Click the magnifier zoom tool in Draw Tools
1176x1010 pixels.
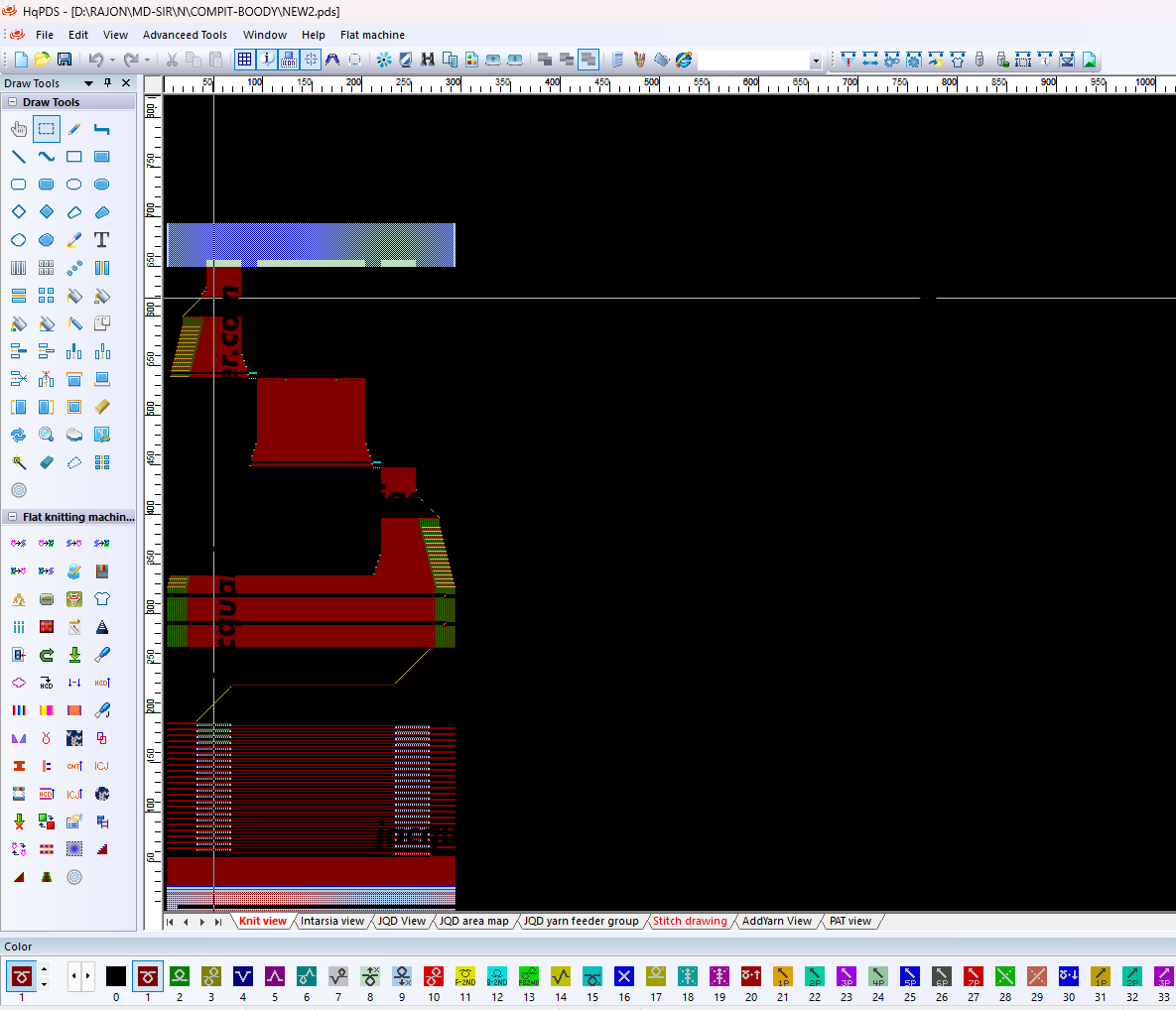click(47, 435)
